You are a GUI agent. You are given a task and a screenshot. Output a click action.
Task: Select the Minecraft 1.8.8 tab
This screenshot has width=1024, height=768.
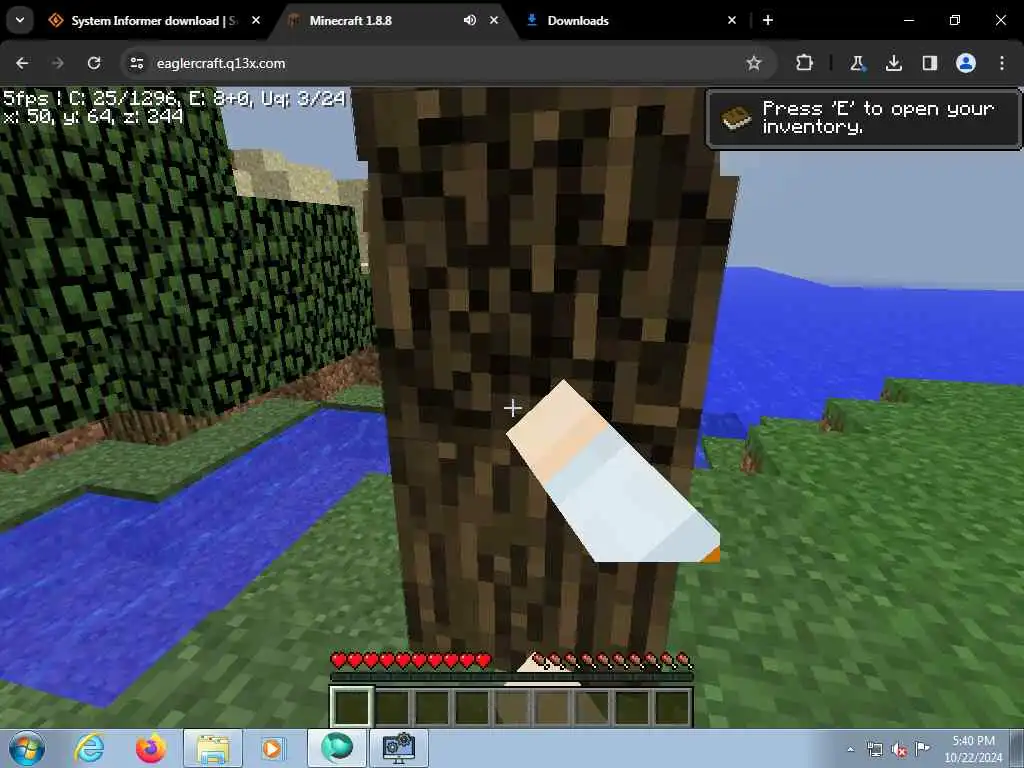392,21
